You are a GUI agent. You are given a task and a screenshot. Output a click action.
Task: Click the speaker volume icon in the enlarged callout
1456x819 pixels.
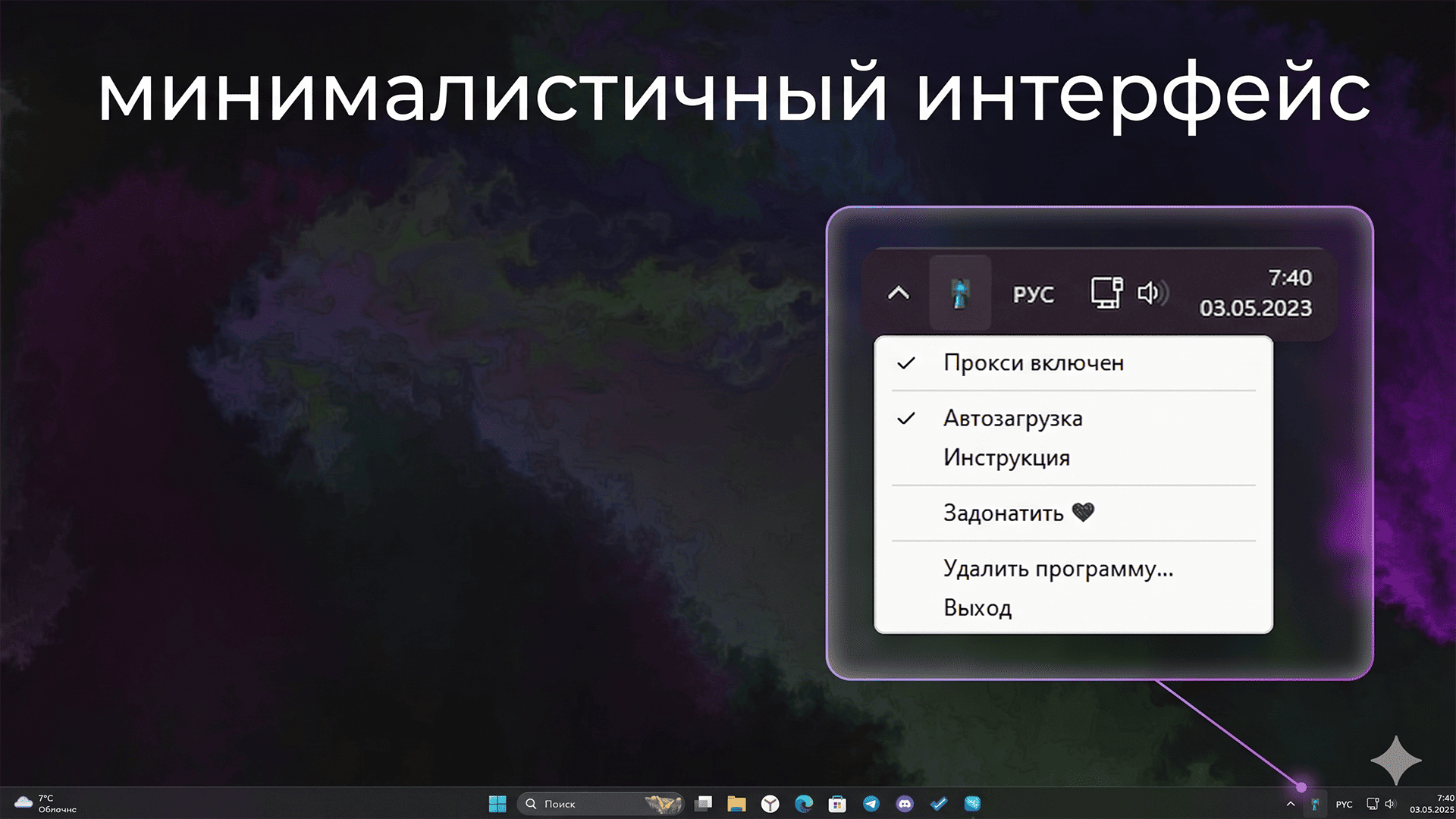1153,293
